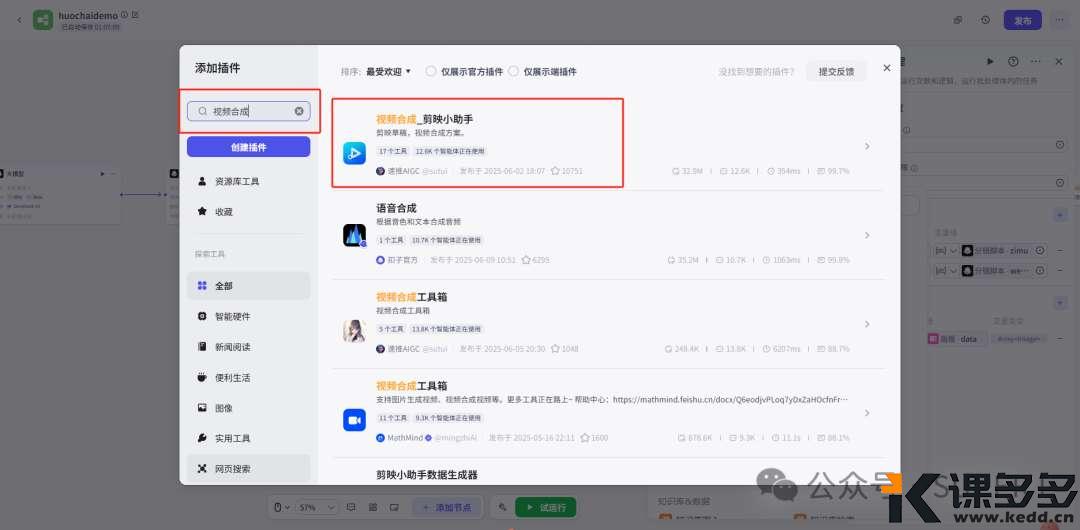Expand the 视频合成工具箱 row by 速推AIGC
The width and height of the screenshot is (1080, 530).
click(x=867, y=324)
